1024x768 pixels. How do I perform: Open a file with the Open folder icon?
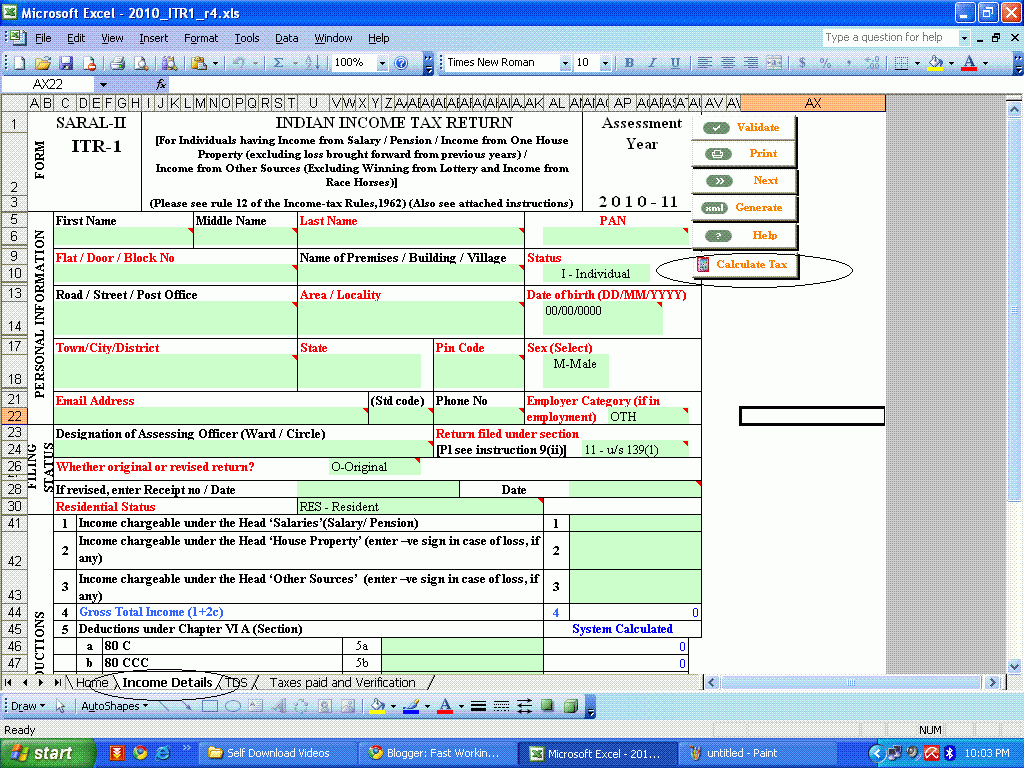(x=43, y=63)
